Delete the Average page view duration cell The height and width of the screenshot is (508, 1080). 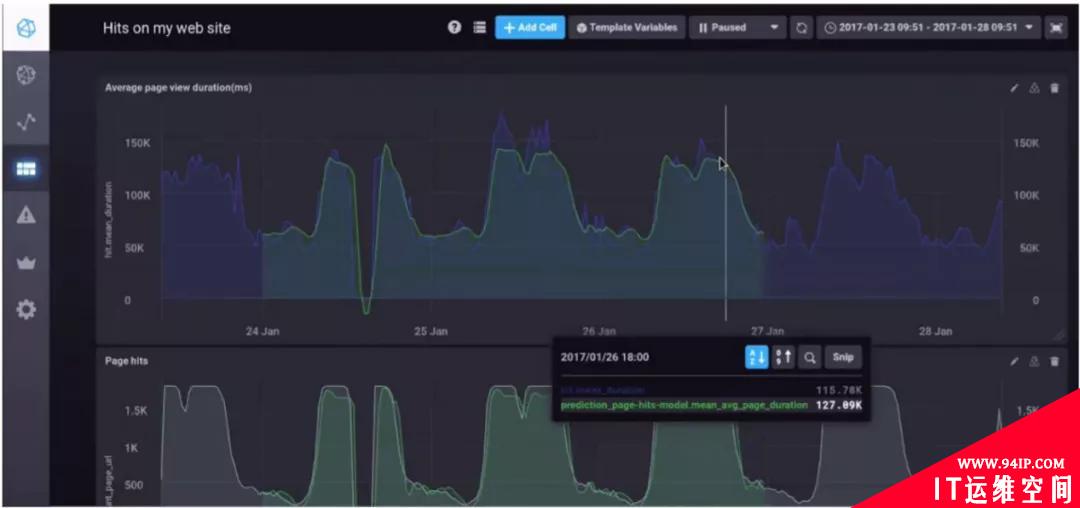coord(1054,88)
